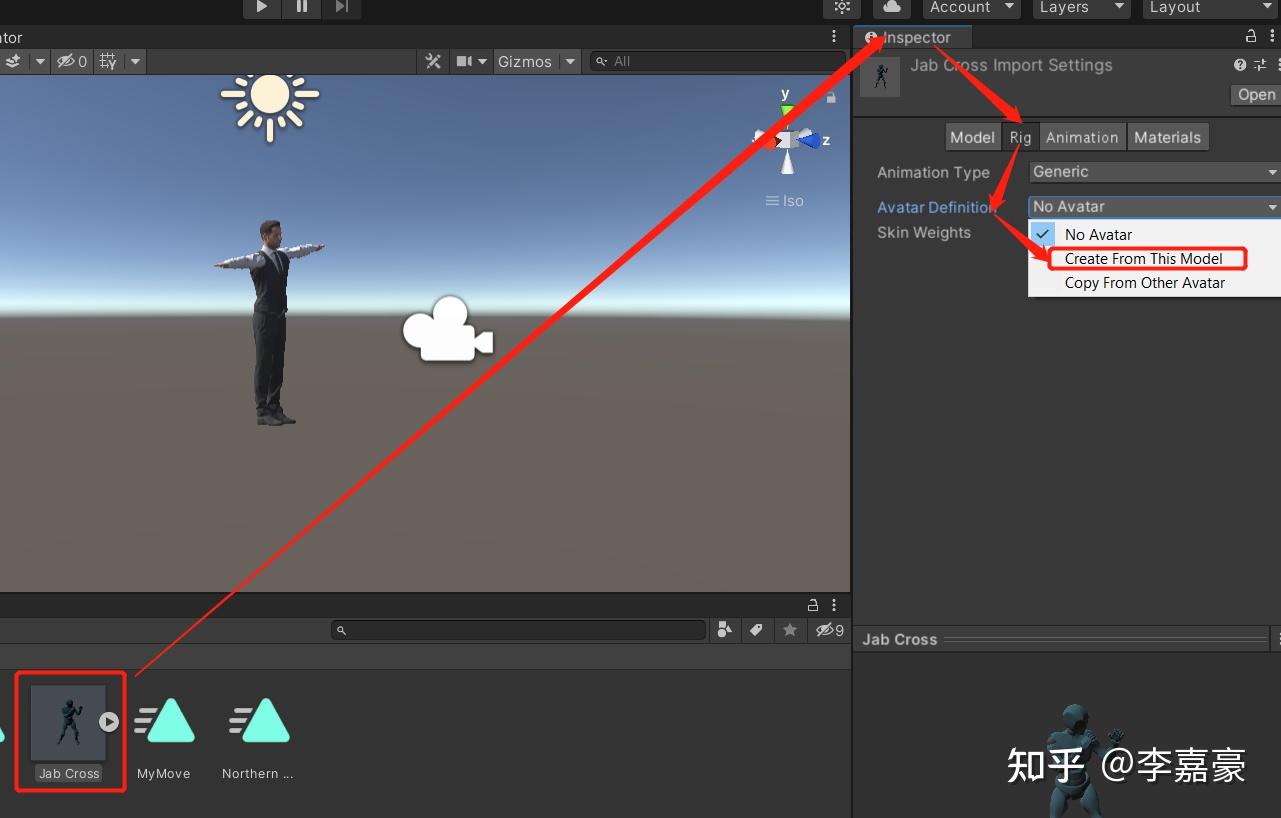Click the editor preferences gear icon
Screen dimensions: 1281x818
[841, 8]
